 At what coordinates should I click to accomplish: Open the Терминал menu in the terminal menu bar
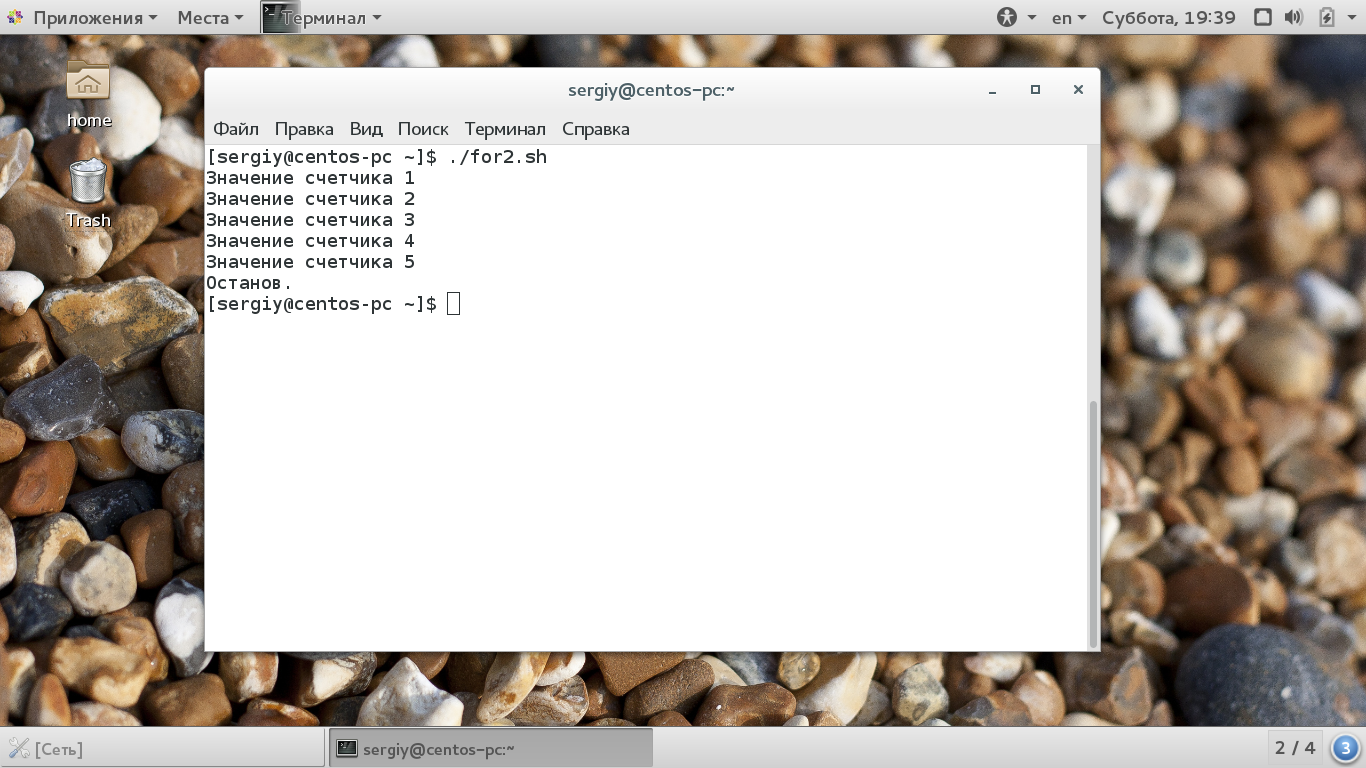click(505, 129)
